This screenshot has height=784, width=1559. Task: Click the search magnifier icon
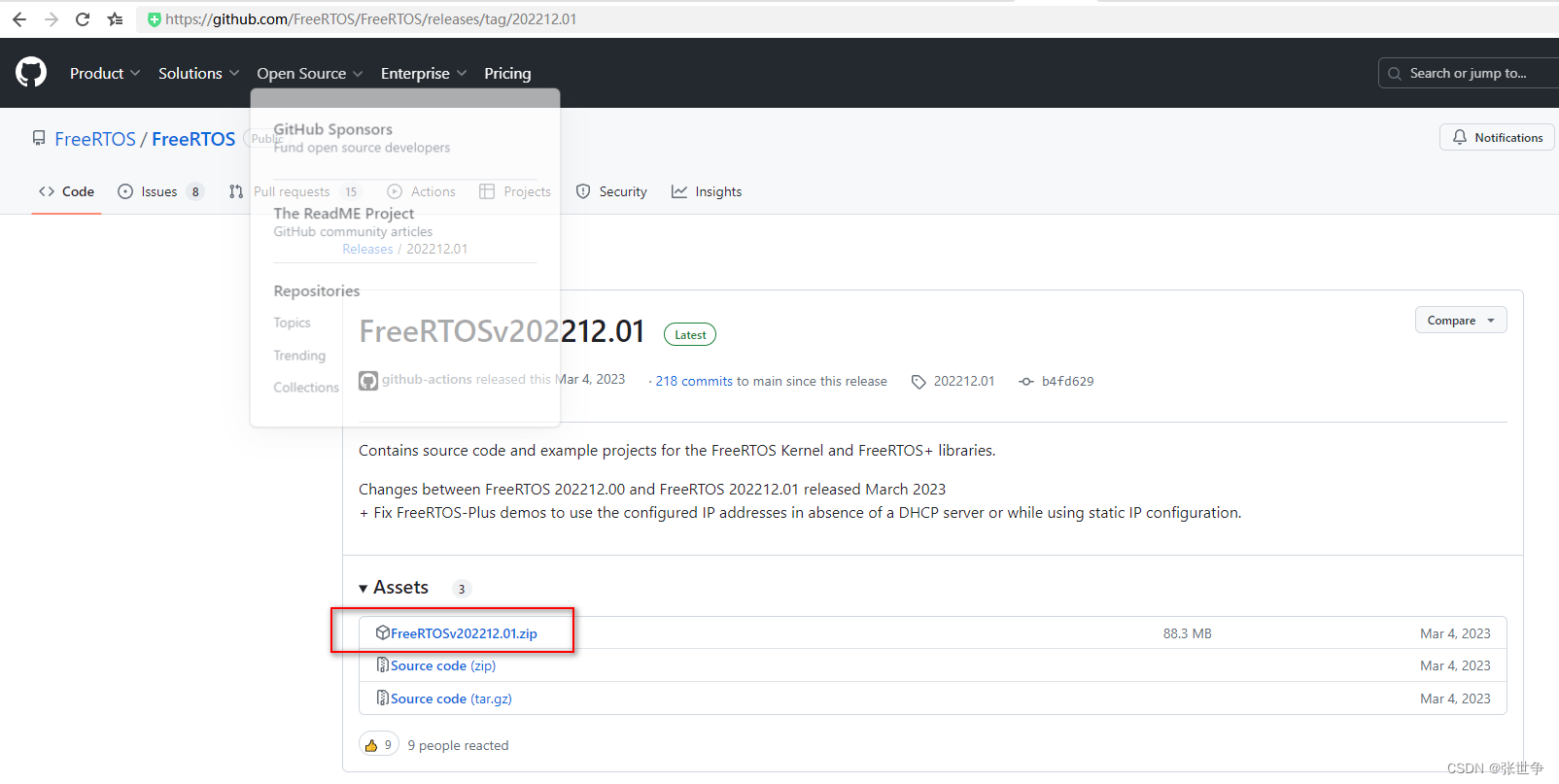tap(1395, 74)
